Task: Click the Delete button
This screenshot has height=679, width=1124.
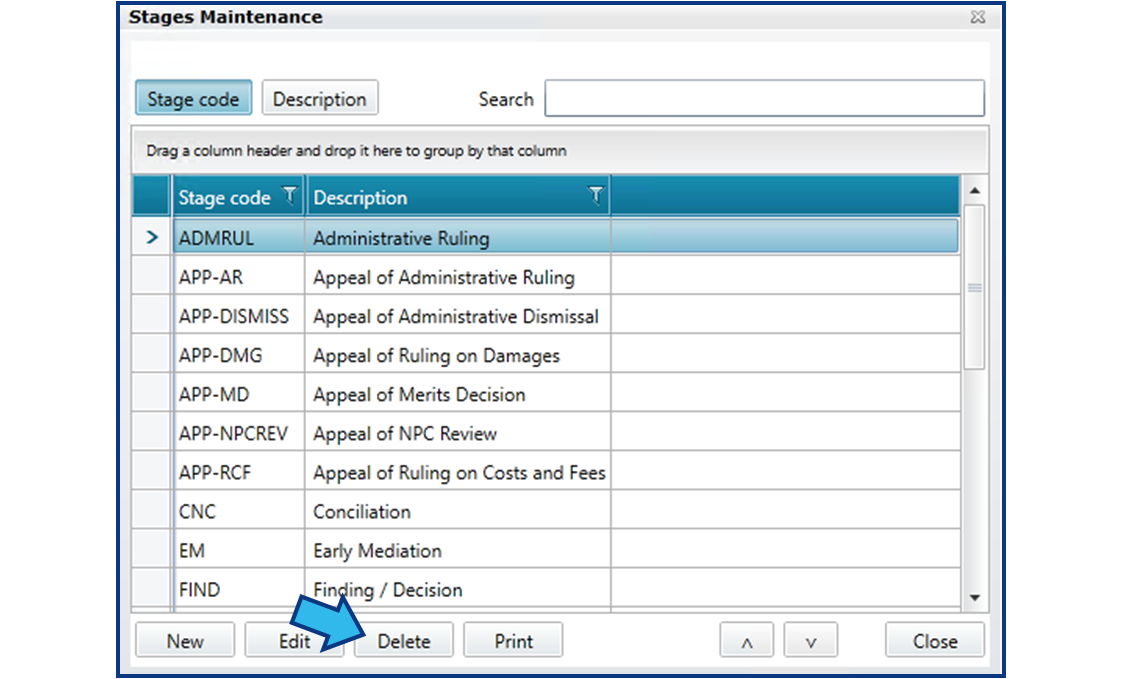Action: pos(404,641)
